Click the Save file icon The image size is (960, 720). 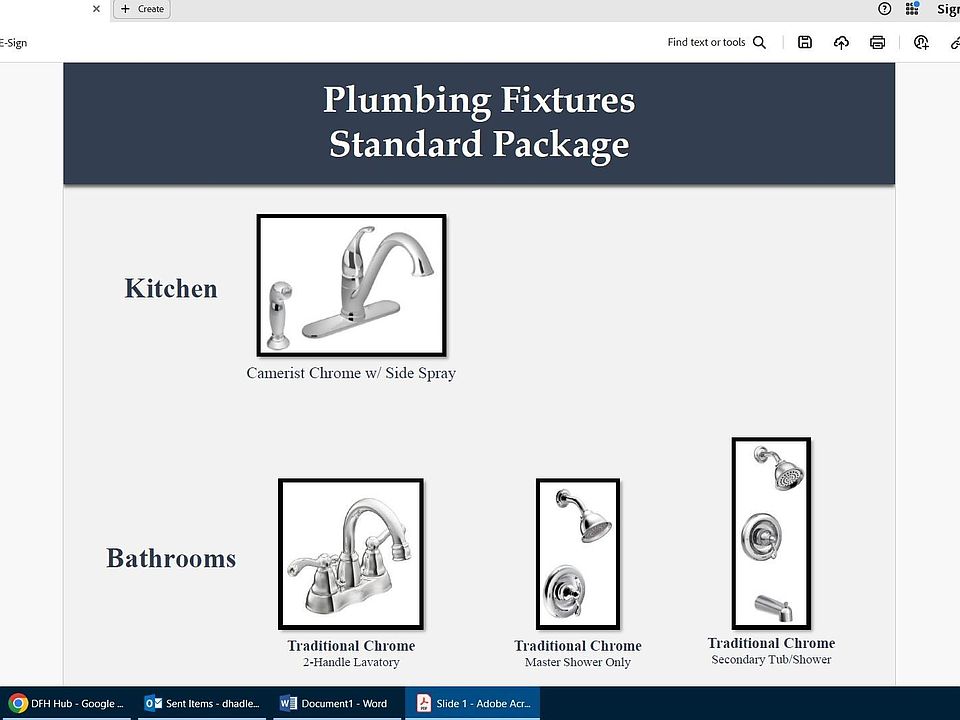click(805, 42)
